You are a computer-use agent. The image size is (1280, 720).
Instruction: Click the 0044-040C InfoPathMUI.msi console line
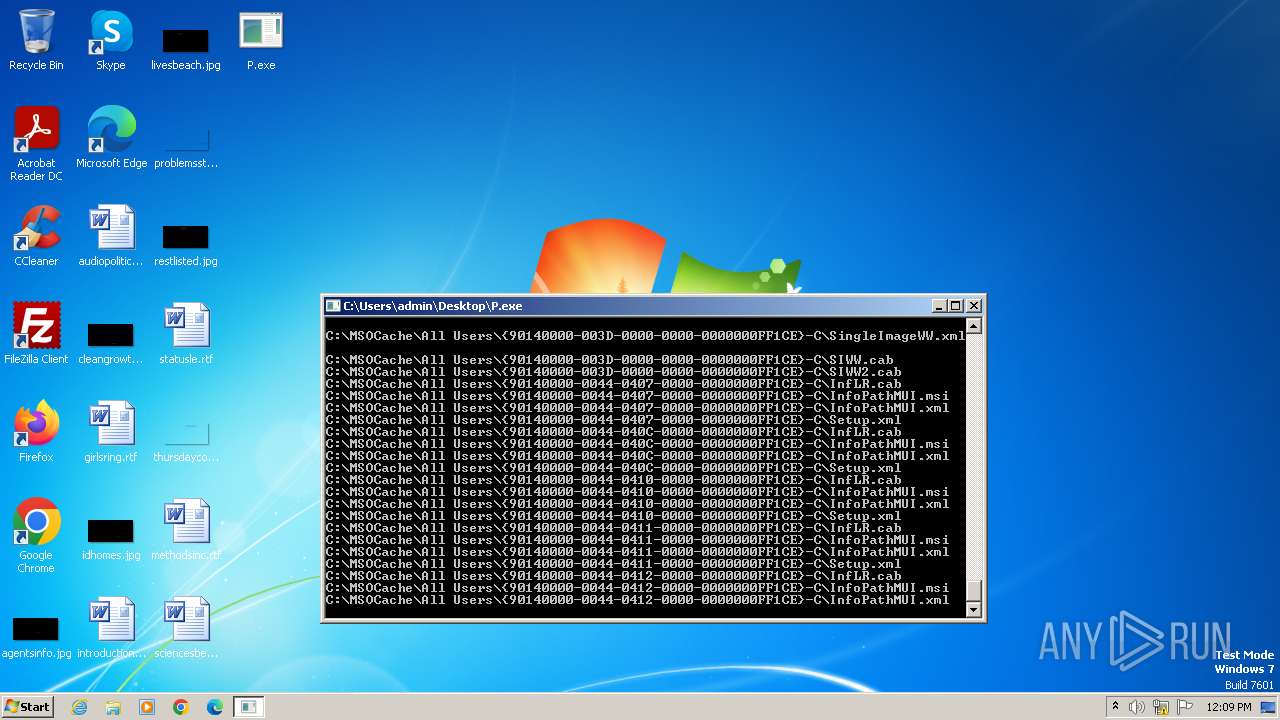click(637, 444)
